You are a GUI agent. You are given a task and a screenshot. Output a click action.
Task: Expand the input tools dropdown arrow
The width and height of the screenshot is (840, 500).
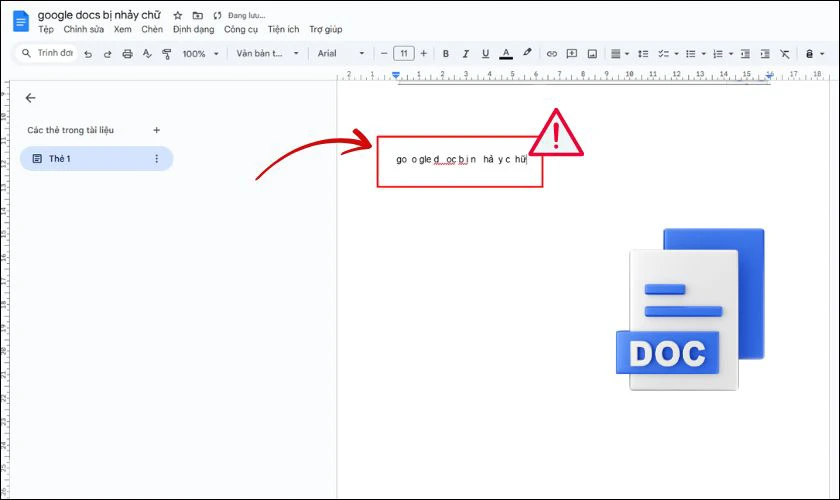click(x=822, y=54)
